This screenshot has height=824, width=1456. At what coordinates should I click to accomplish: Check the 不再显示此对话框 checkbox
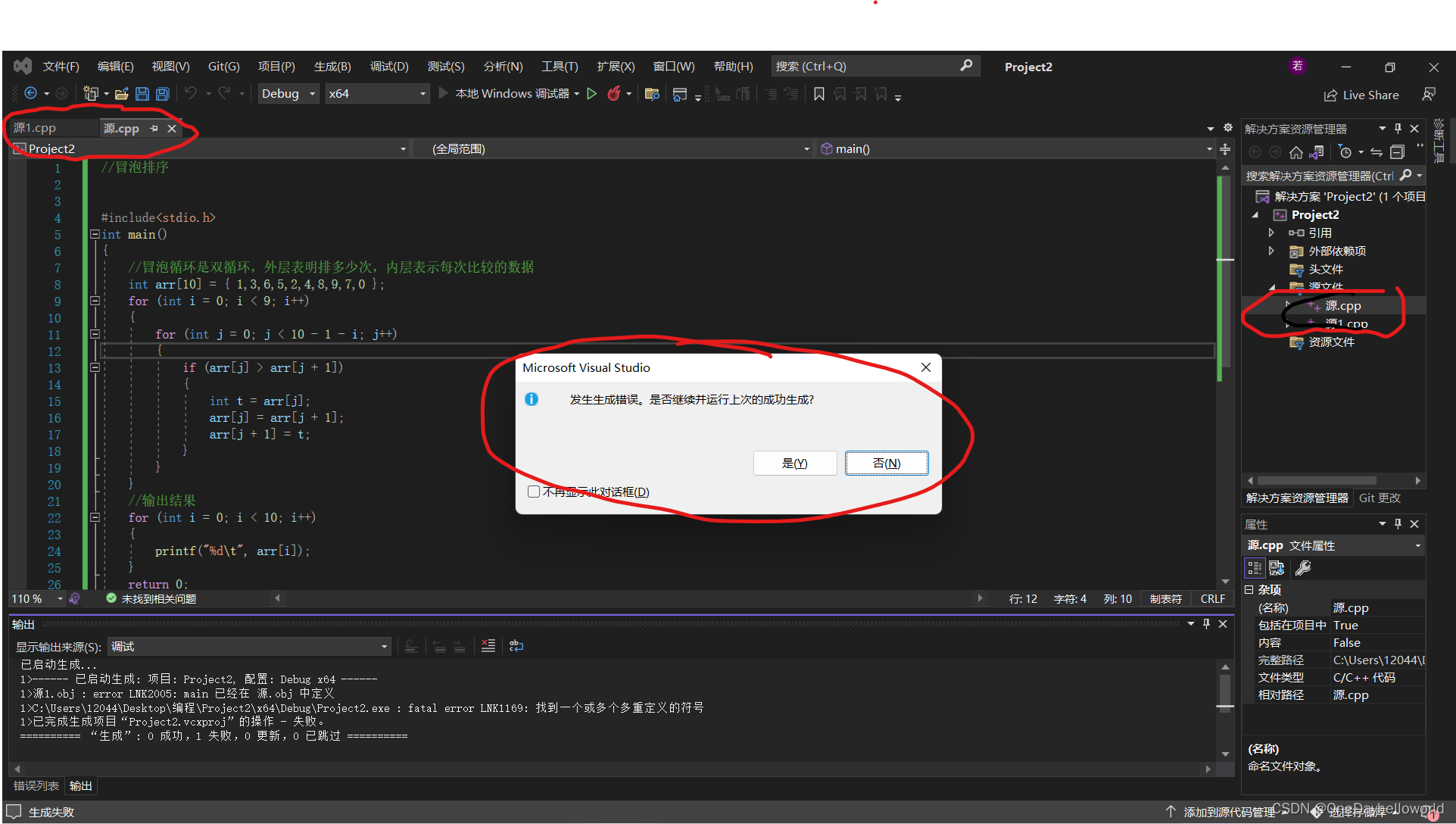pyautogui.click(x=534, y=492)
